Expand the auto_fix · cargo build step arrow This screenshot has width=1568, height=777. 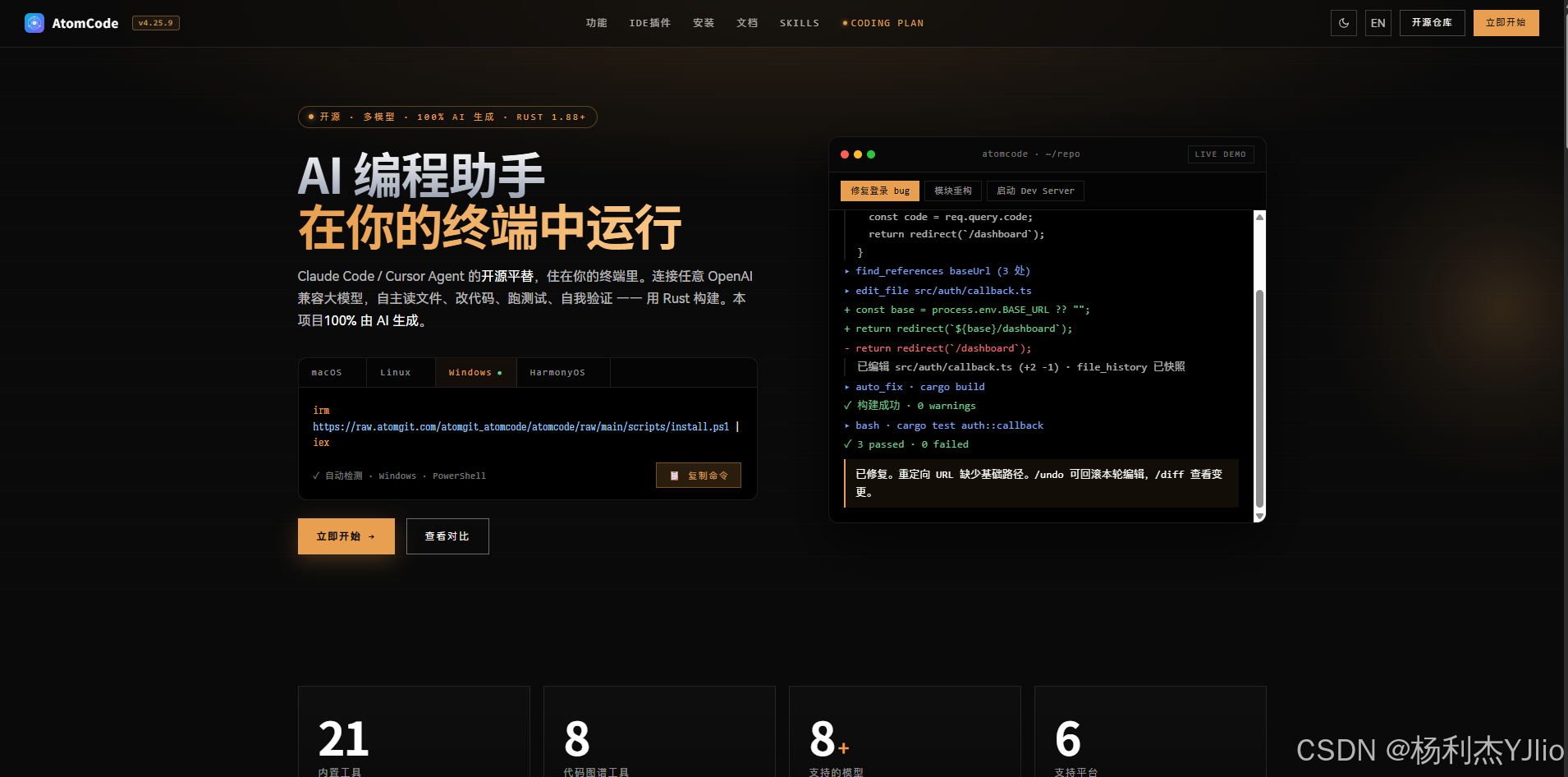[x=847, y=387]
